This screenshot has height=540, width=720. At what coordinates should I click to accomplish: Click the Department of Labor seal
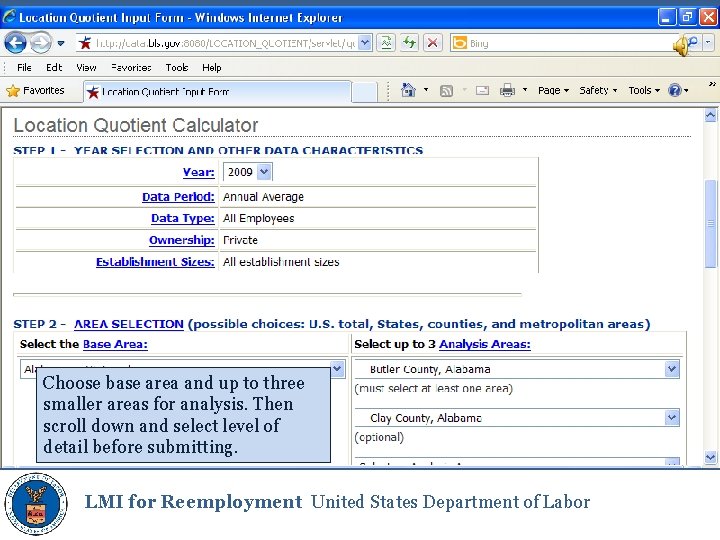click(x=36, y=503)
